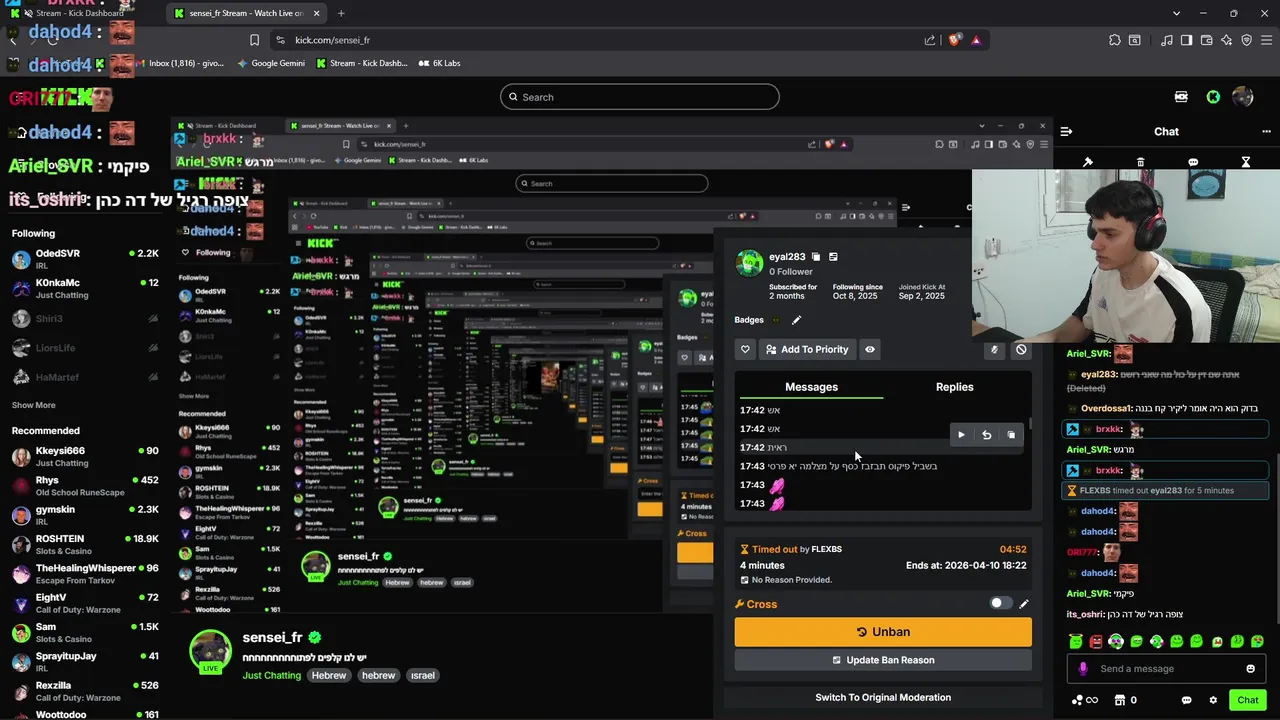Click the purple microphone icon in message box
Screen dimensions: 1280x720
pos(1083,669)
